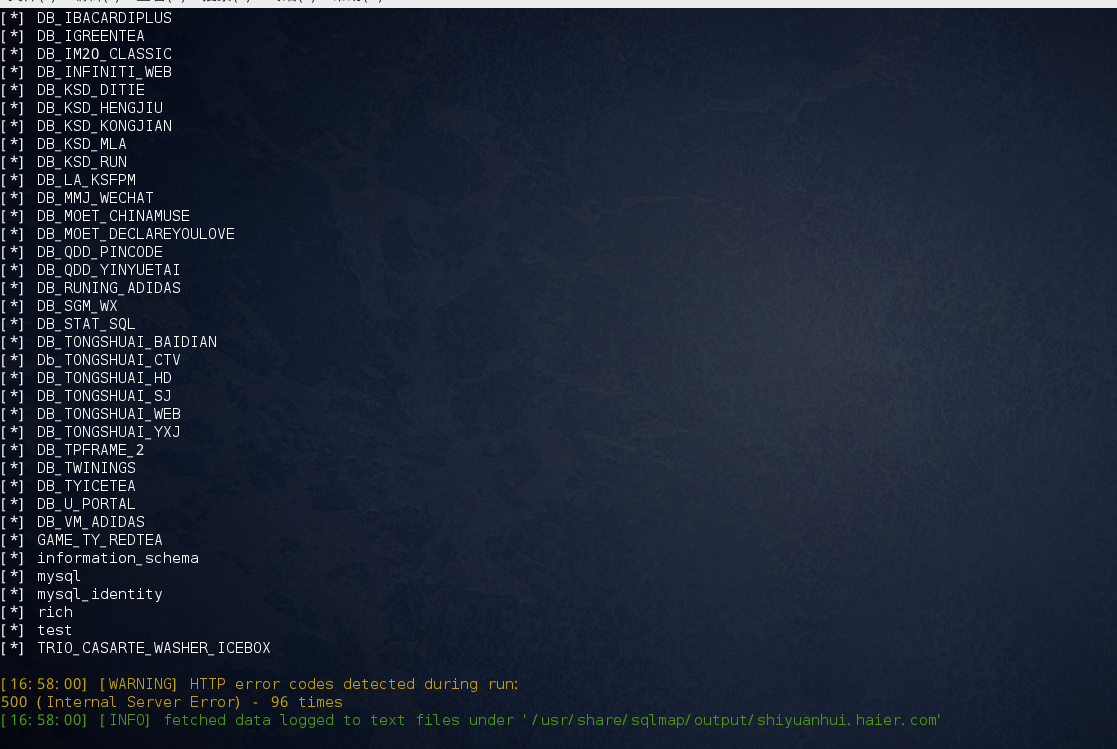Select the rich database name
This screenshot has width=1117, height=749.
click(x=55, y=612)
